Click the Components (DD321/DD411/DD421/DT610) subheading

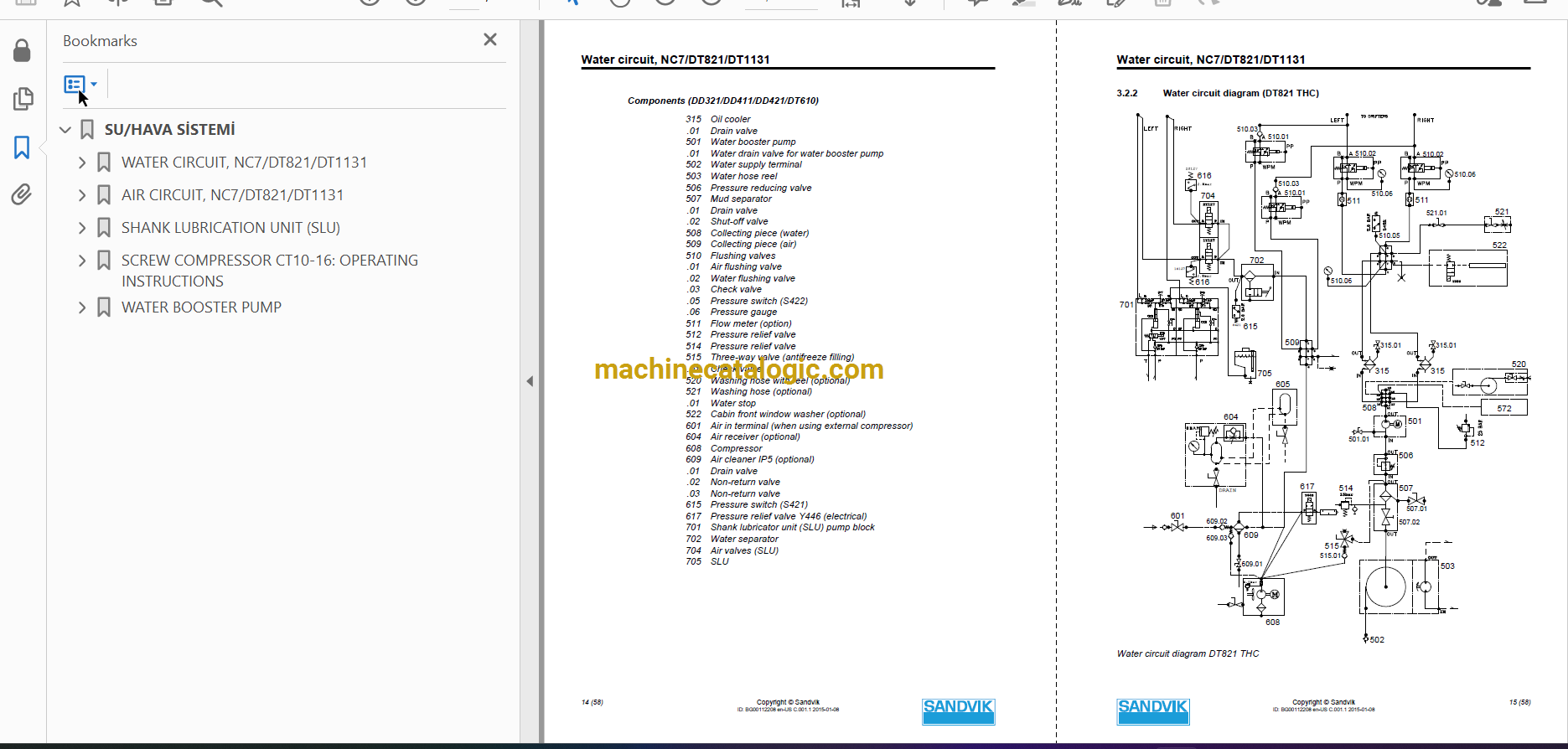coord(723,101)
